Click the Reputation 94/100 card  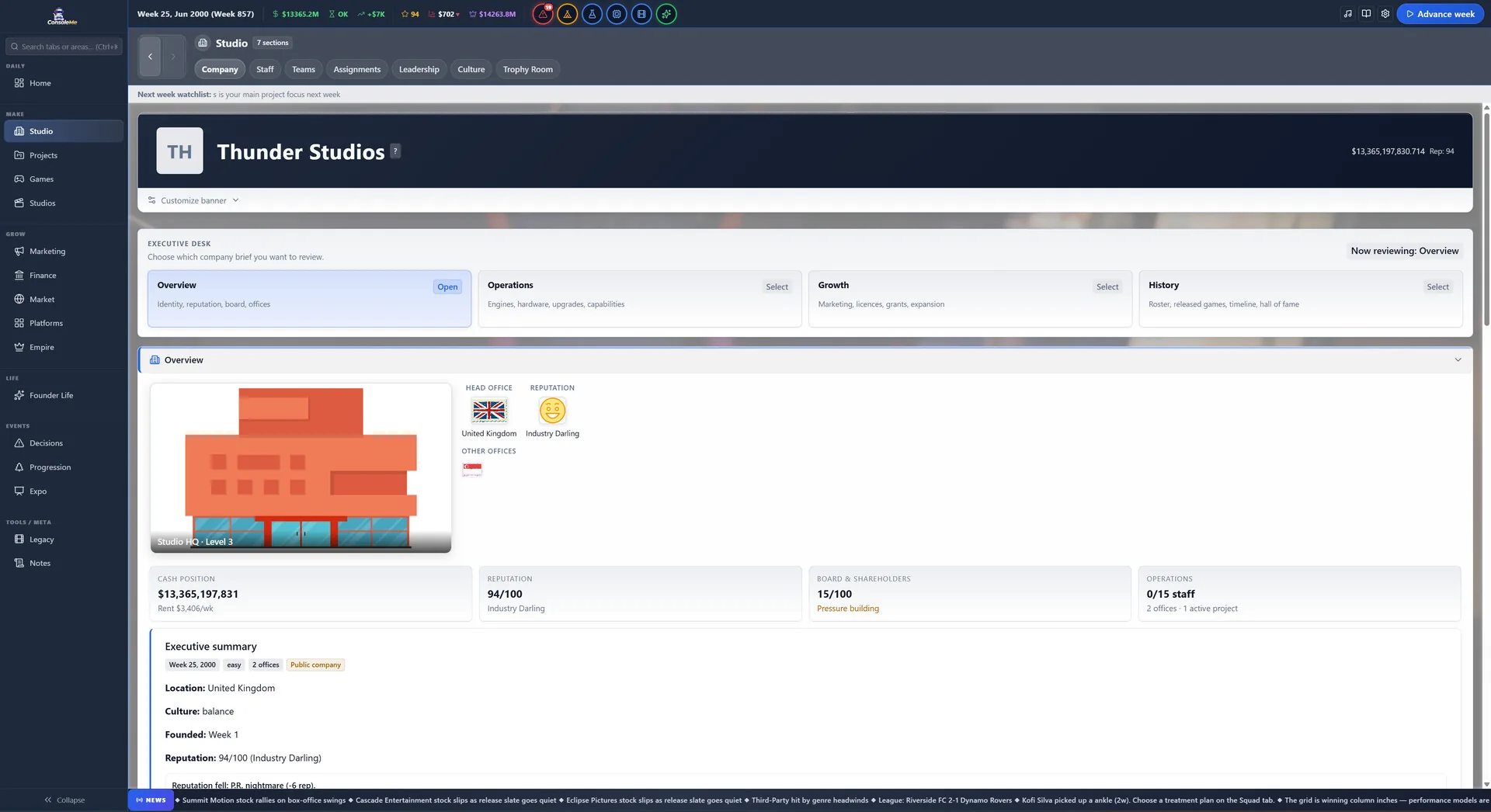point(640,594)
